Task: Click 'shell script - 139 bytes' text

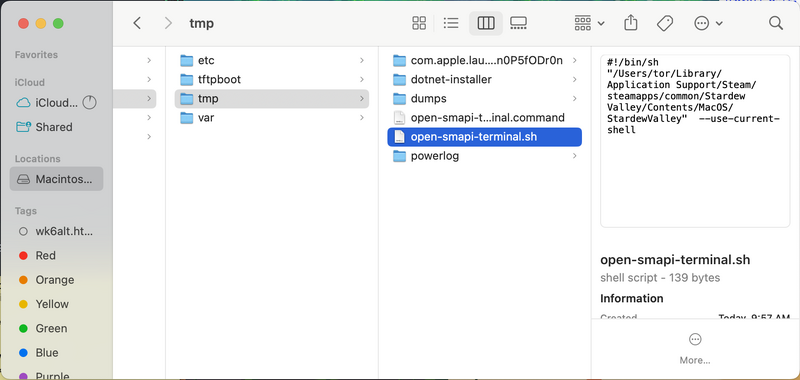Action: [660, 278]
